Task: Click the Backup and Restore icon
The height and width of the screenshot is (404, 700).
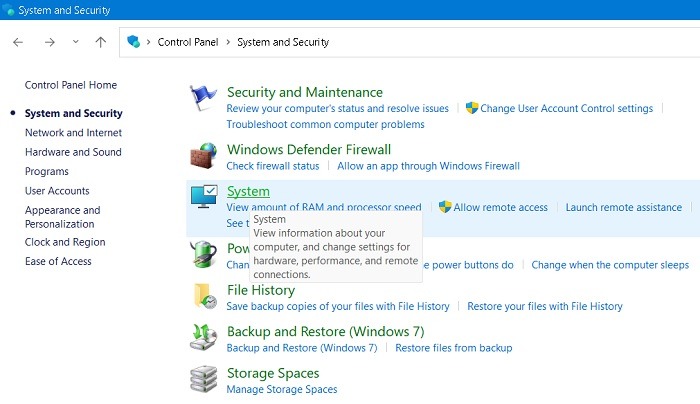Action: click(204, 338)
